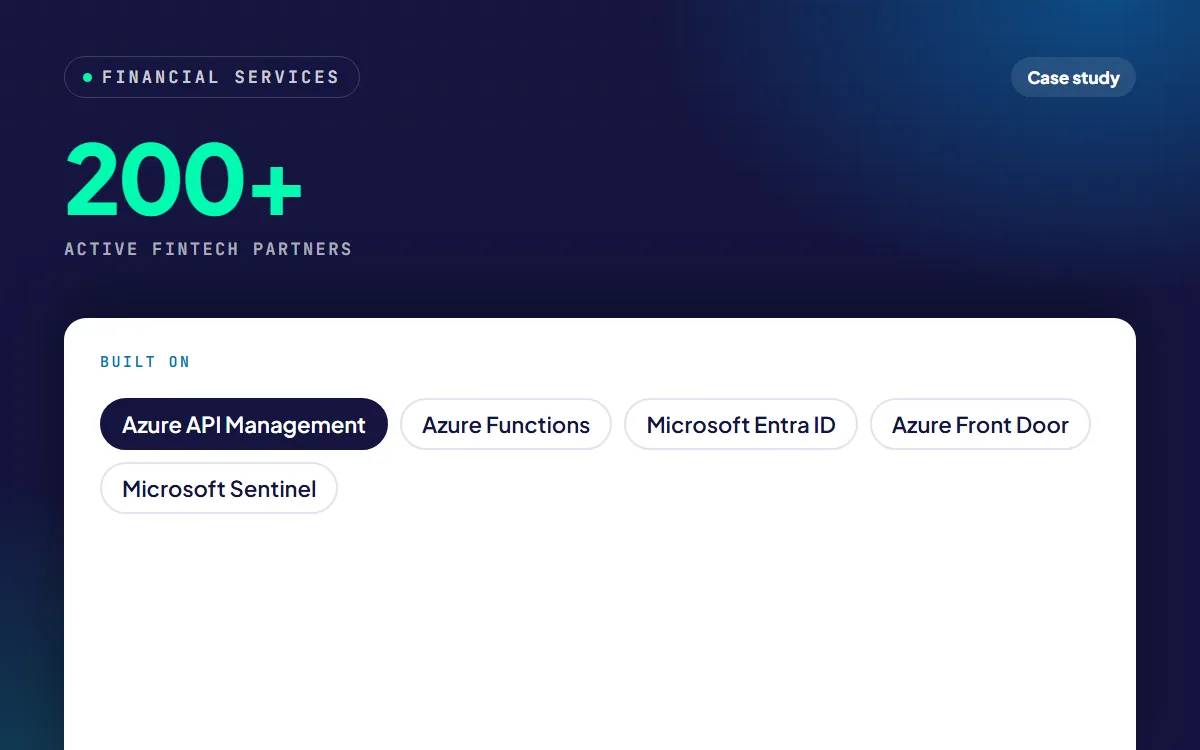The height and width of the screenshot is (750, 1200).
Task: Click the word study in the badge
Action: (x=1097, y=78)
